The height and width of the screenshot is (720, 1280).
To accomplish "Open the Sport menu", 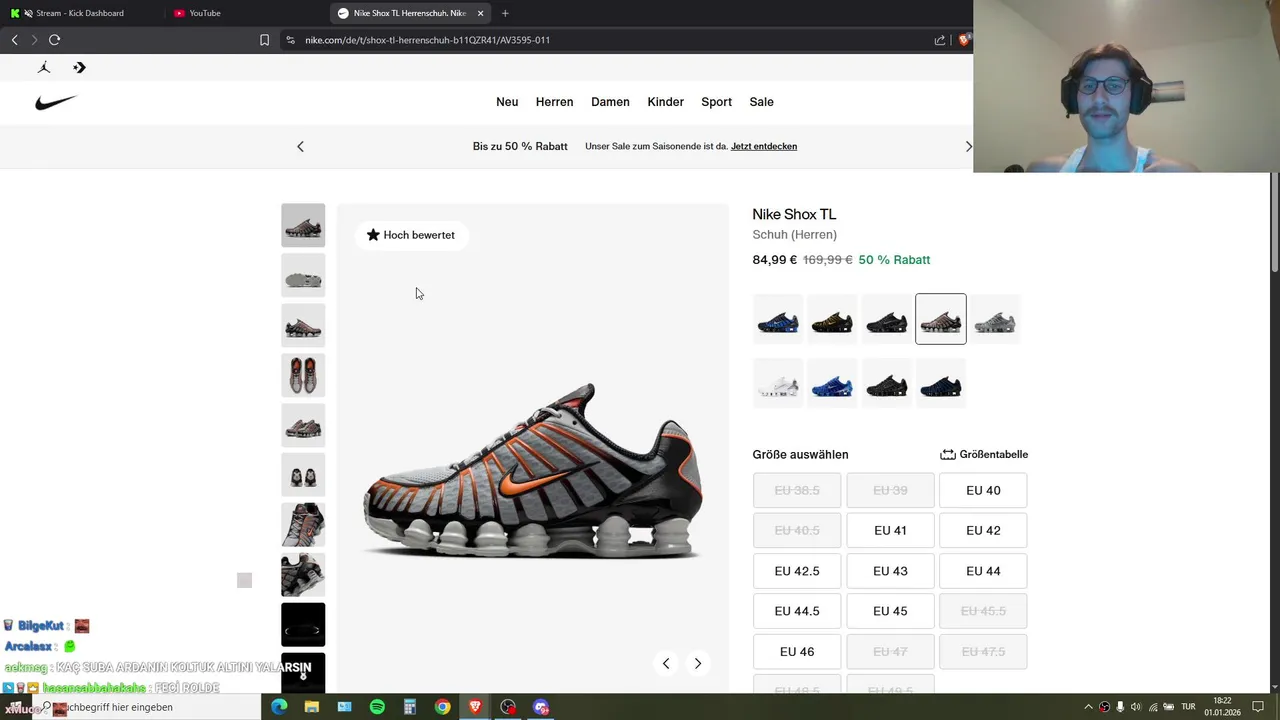I will [716, 102].
